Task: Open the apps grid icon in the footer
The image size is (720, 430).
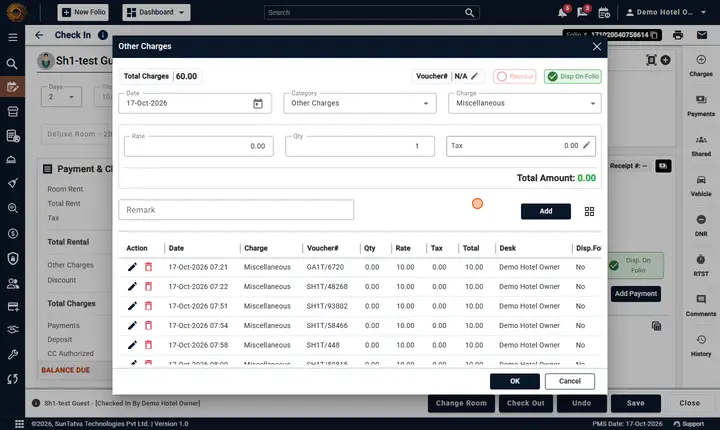Action: point(19,424)
